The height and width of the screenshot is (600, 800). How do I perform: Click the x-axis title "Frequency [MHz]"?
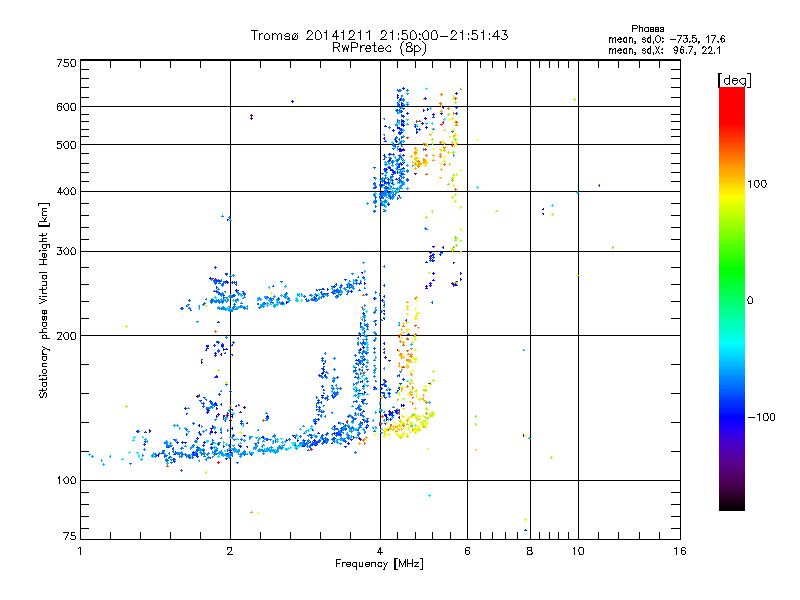click(379, 564)
